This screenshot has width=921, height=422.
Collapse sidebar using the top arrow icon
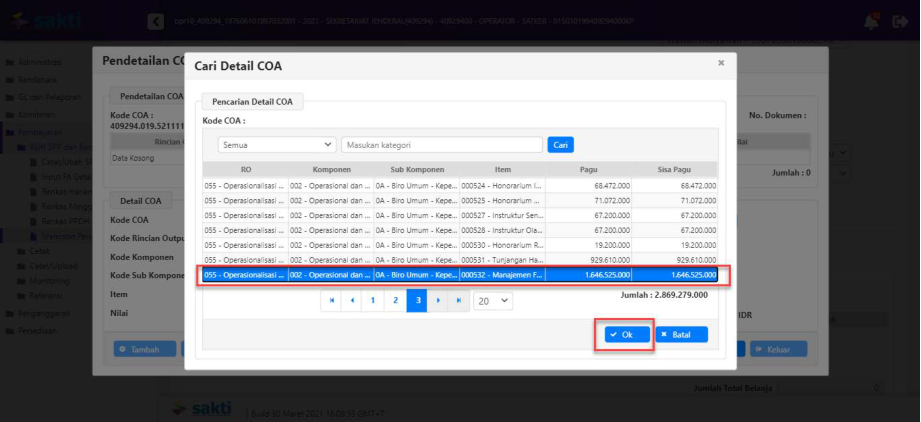[156, 21]
